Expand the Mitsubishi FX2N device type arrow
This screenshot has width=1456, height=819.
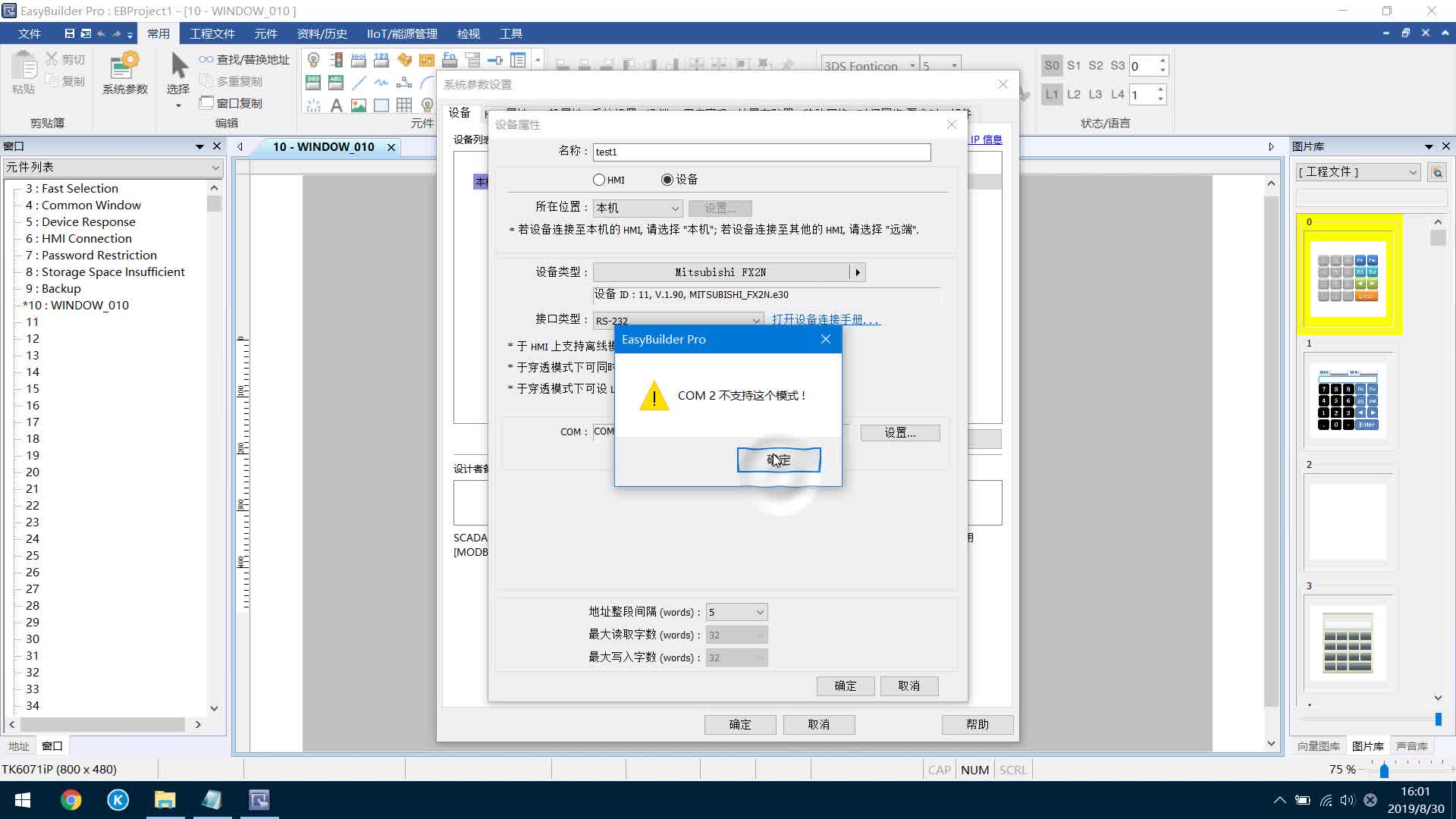coord(857,272)
